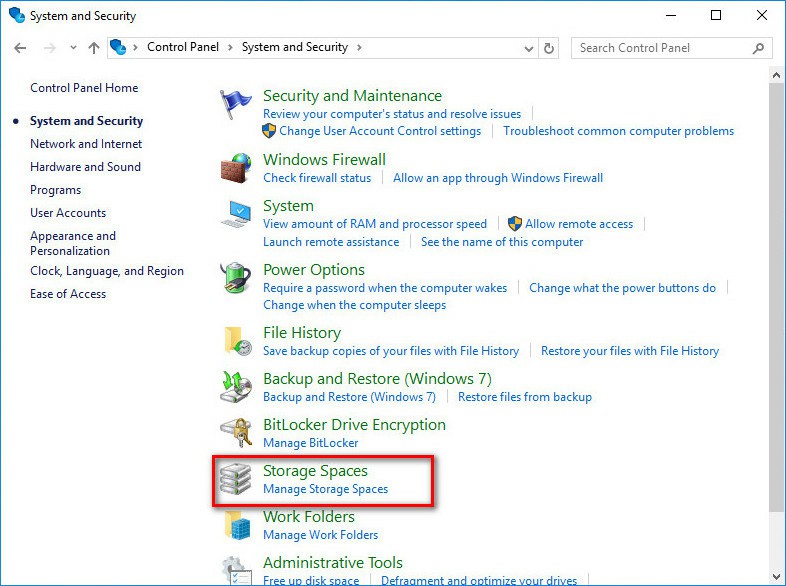Open Appearance and Personalization category
Viewport: 786px width, 586px height.
pyautogui.click(x=73, y=243)
